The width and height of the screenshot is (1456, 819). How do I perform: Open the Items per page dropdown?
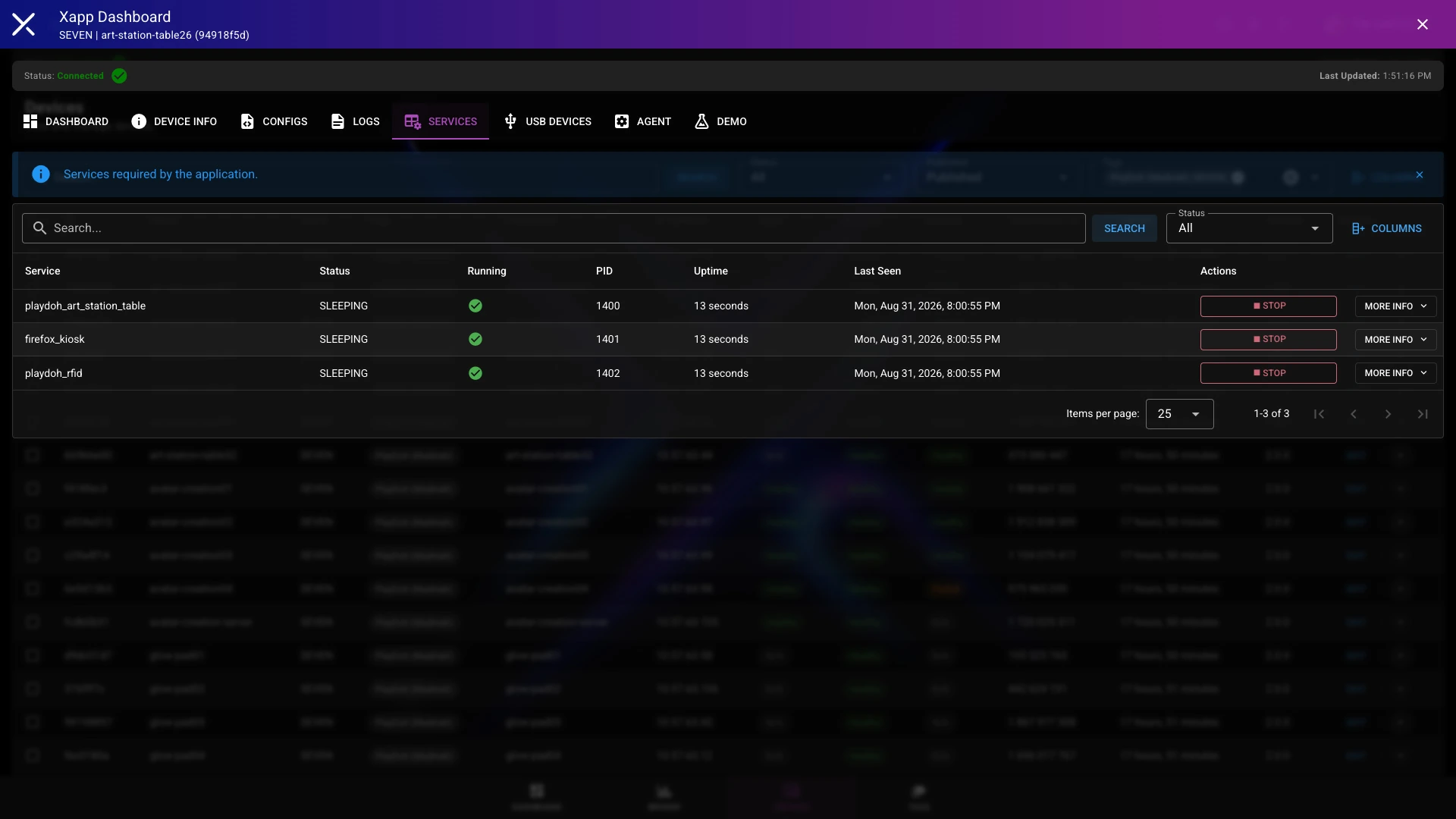point(1179,414)
